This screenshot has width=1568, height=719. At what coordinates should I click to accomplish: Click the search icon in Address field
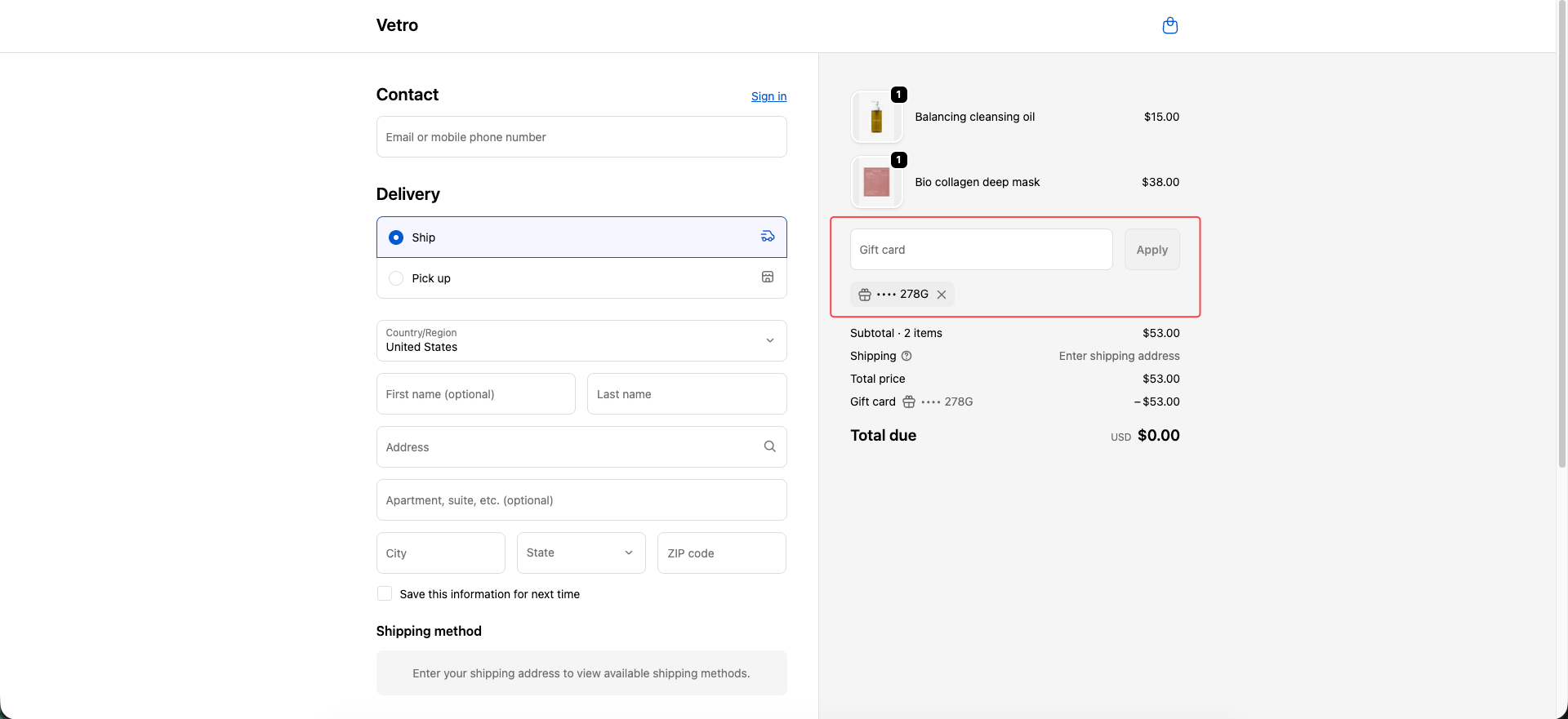point(768,446)
